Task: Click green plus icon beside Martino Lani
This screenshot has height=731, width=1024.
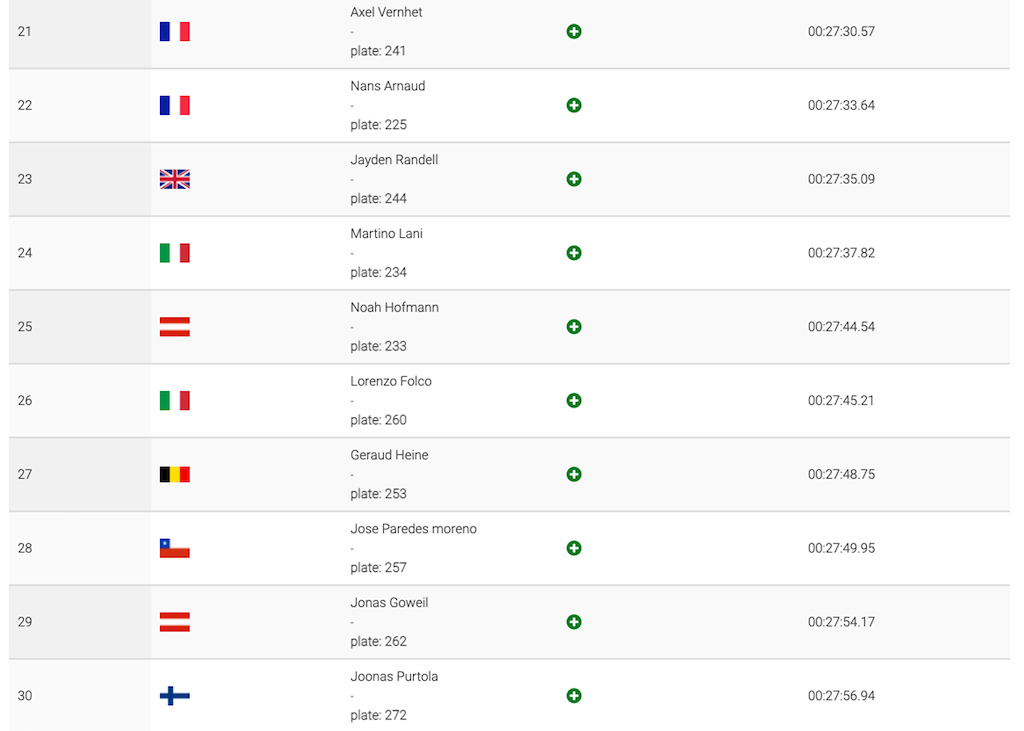Action: (x=573, y=253)
